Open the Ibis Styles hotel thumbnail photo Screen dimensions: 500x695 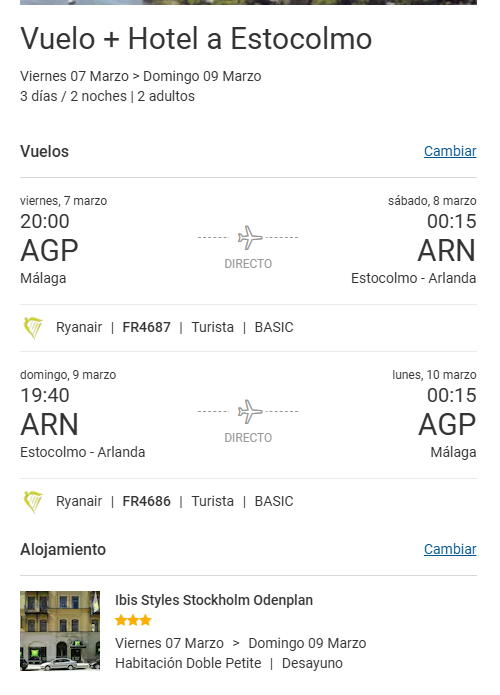(60, 631)
